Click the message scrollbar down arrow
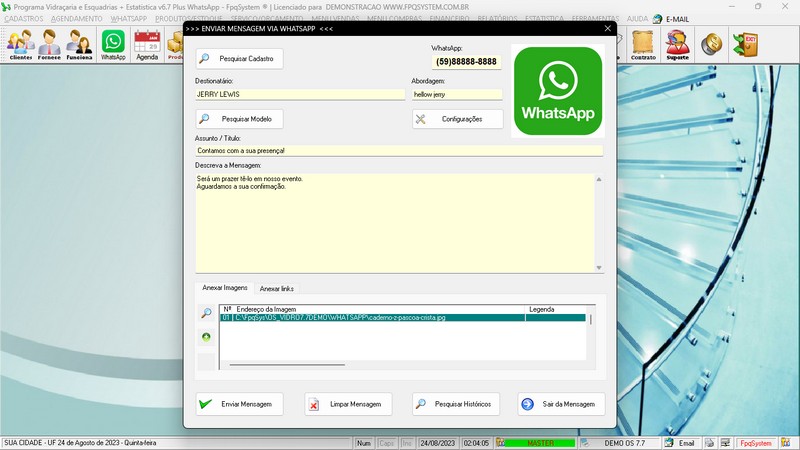Screen dimensions: 800x450 point(599,268)
